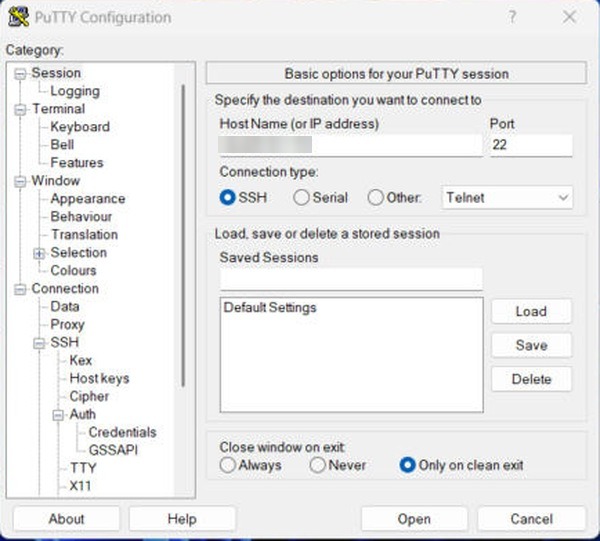This screenshot has height=541, width=600.
Task: Open the Proxy settings category
Action: (x=67, y=324)
